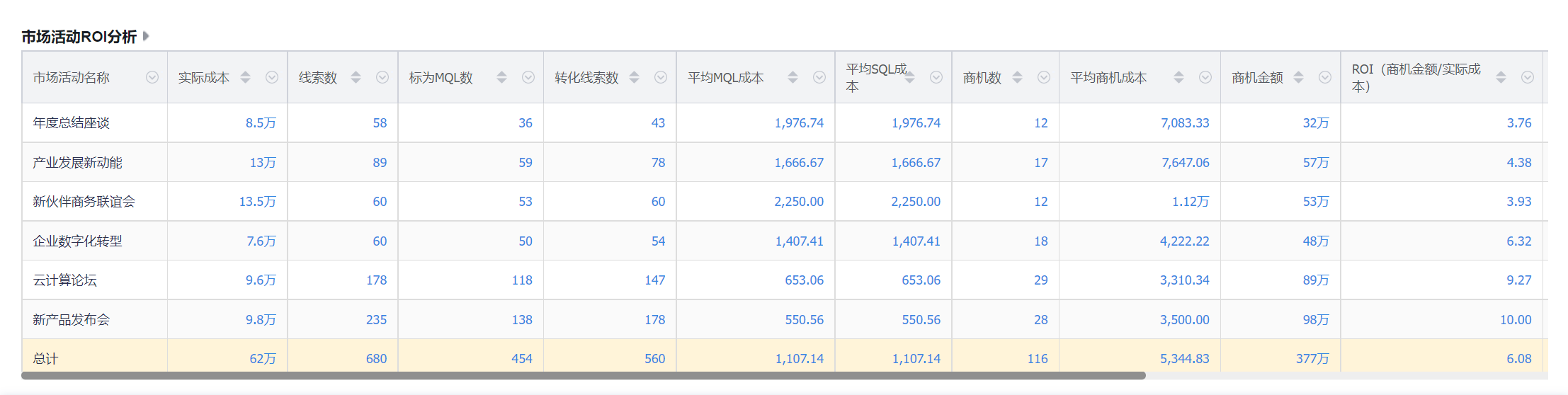Open 8.5万 cost of 年度总结座谈
1568x395 pixels.
pos(261,123)
